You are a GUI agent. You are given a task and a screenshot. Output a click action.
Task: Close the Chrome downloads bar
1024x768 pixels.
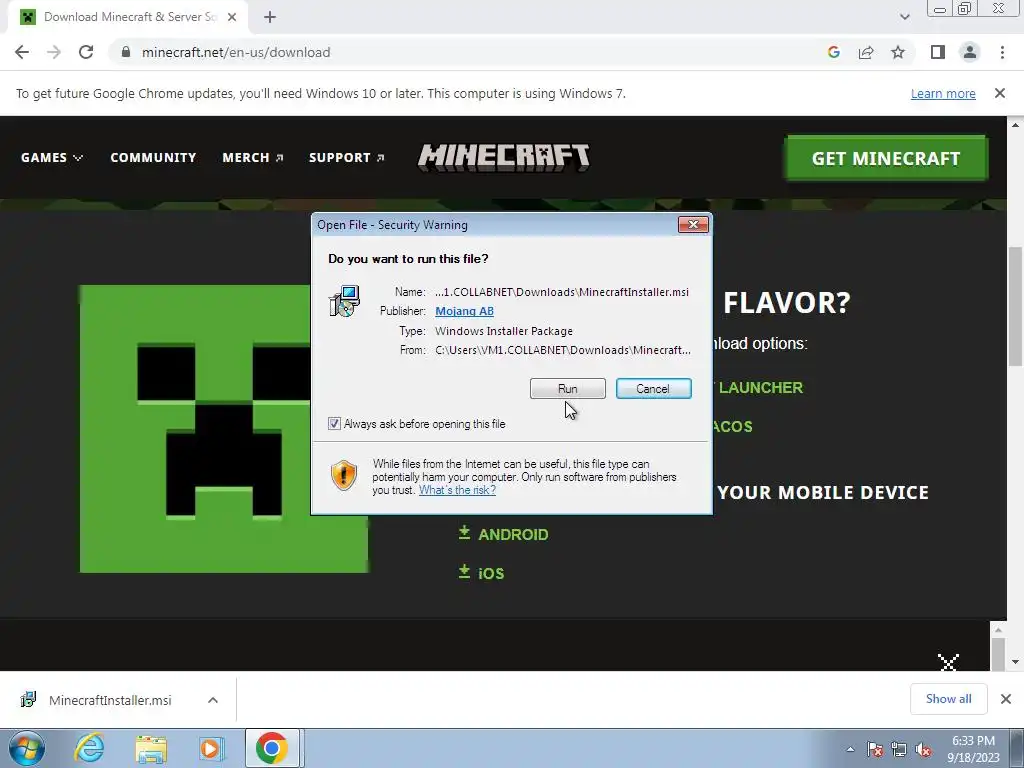click(x=1006, y=699)
